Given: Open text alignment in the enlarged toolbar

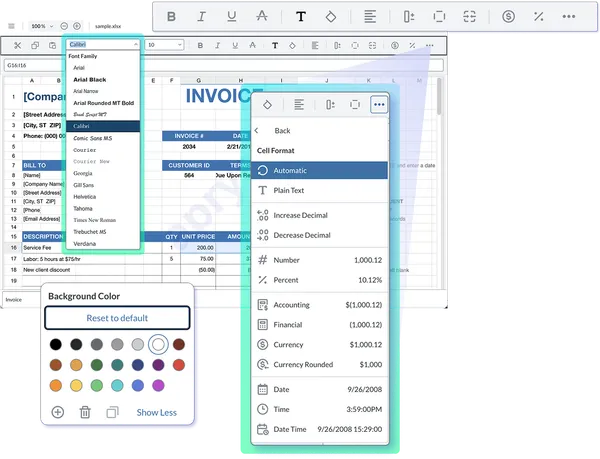Looking at the screenshot, I should pos(370,16).
